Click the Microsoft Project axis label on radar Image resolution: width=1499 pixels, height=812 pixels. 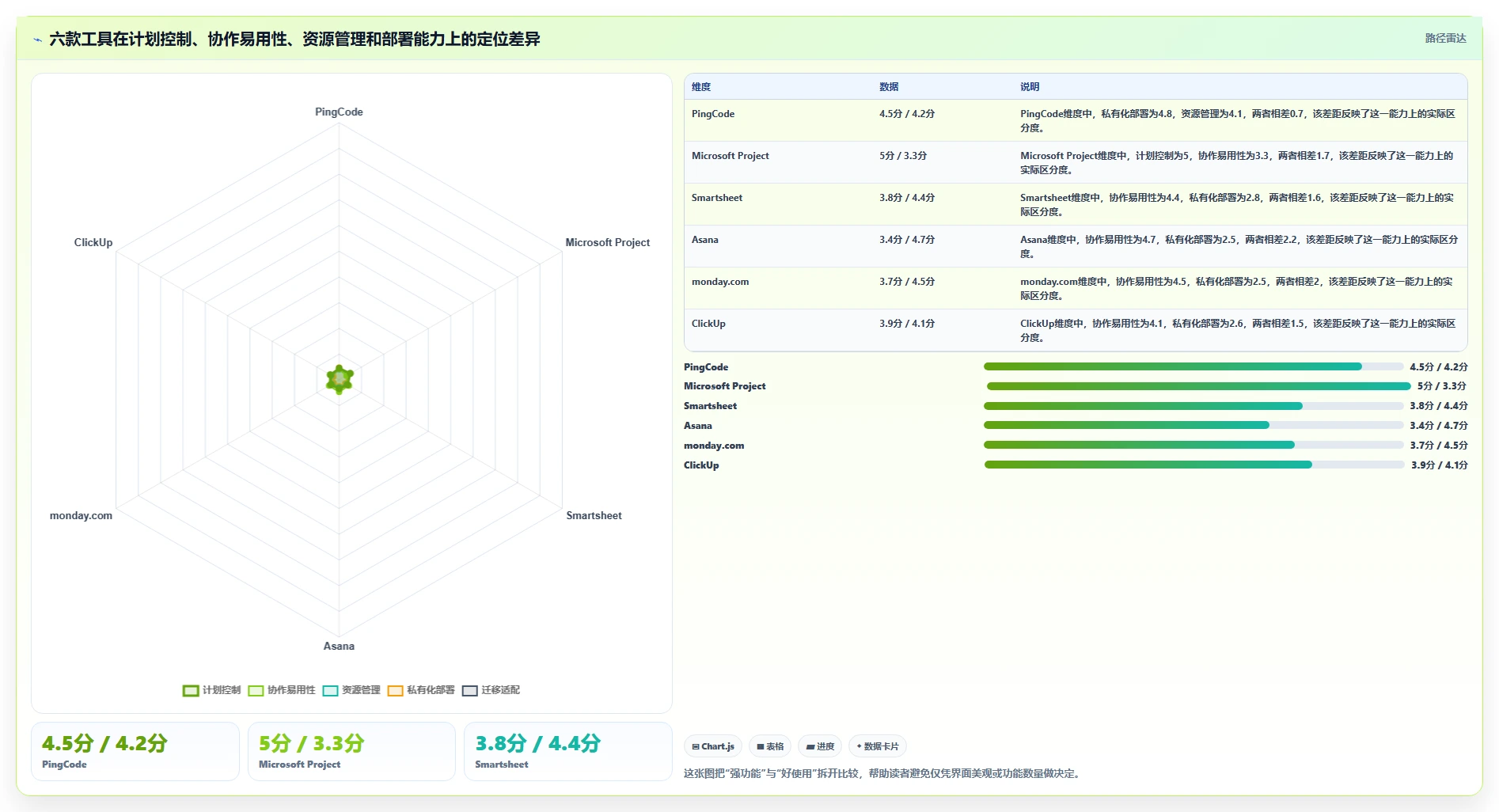(x=607, y=242)
